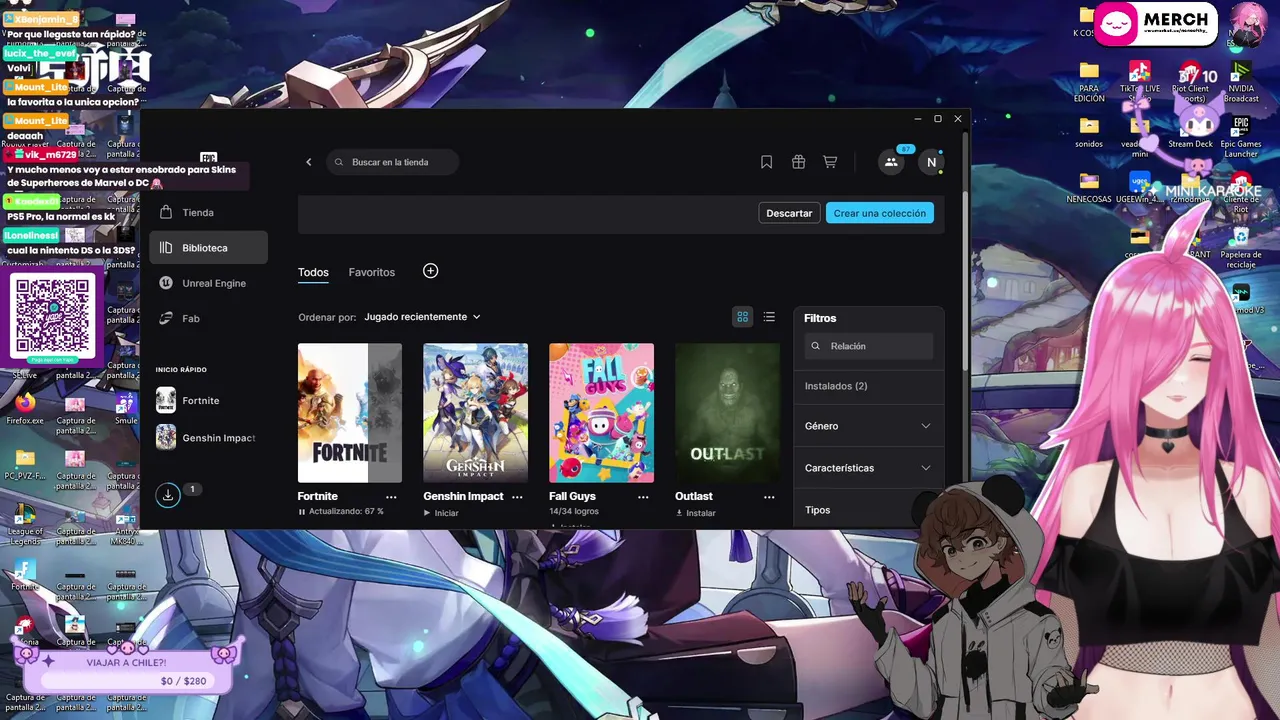Select Riot Client desktop shortcut
The image size is (1280, 720).
[x=1190, y=82]
